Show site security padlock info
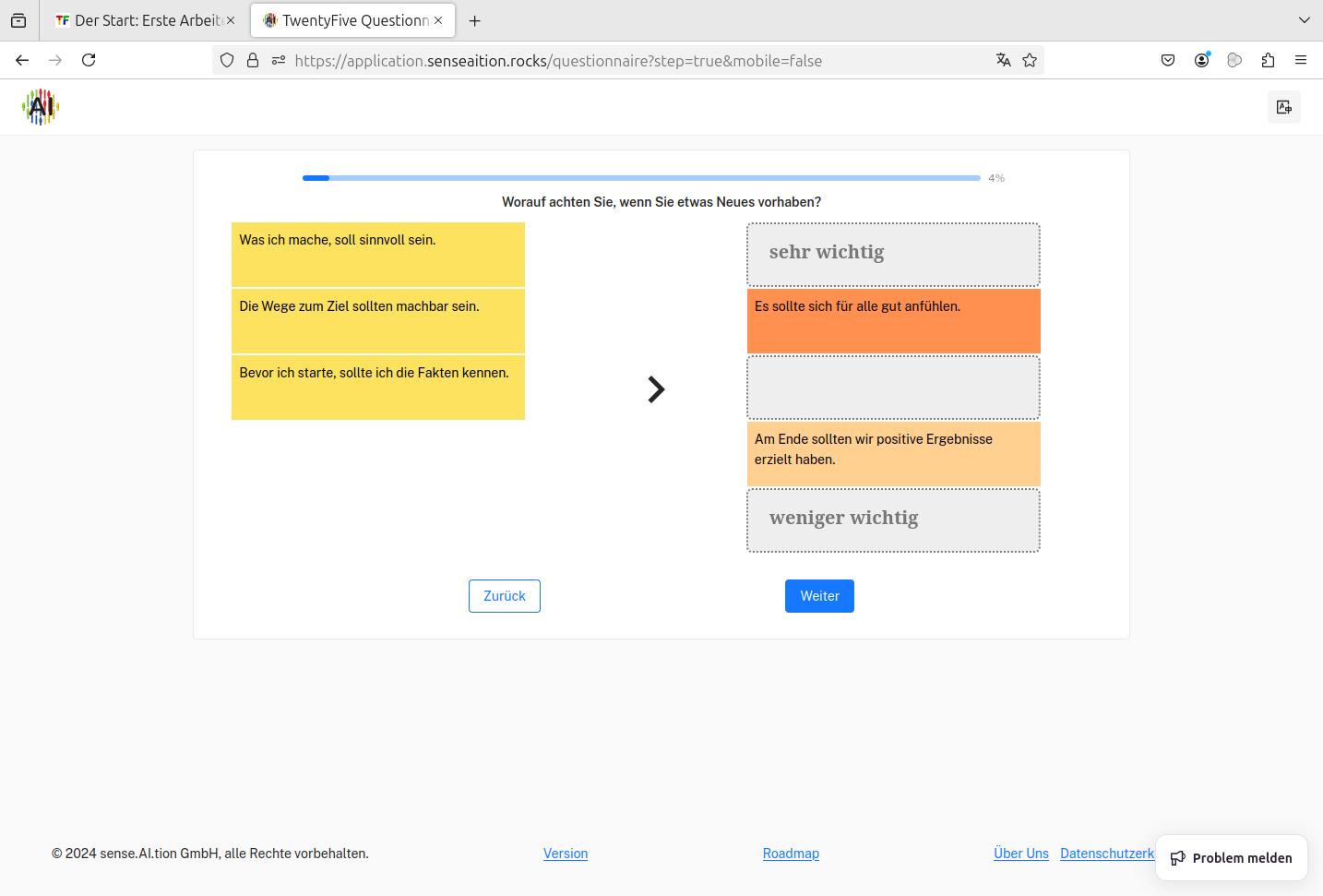 pos(252,60)
